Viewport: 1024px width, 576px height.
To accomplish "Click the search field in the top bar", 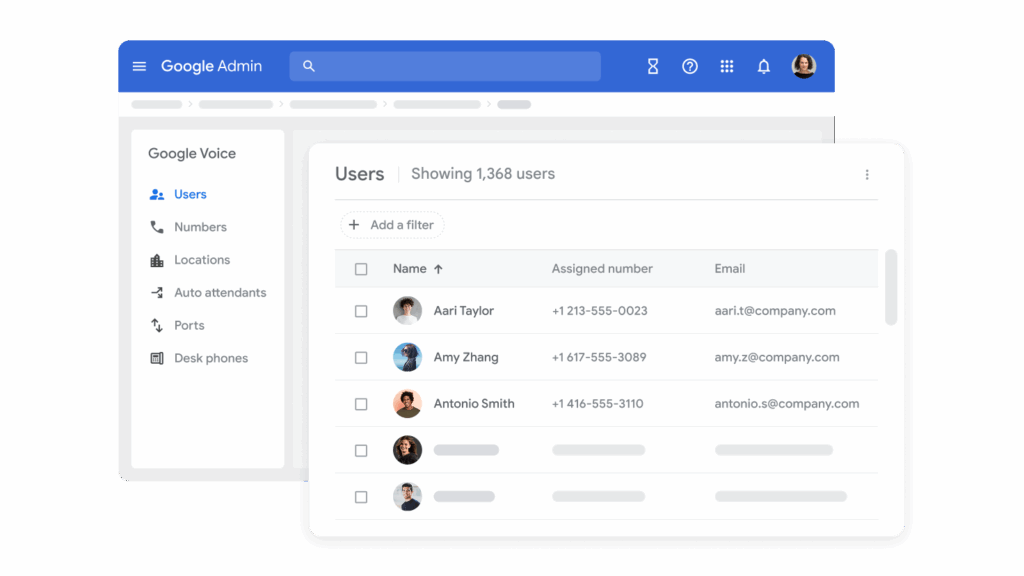I will tap(444, 66).
